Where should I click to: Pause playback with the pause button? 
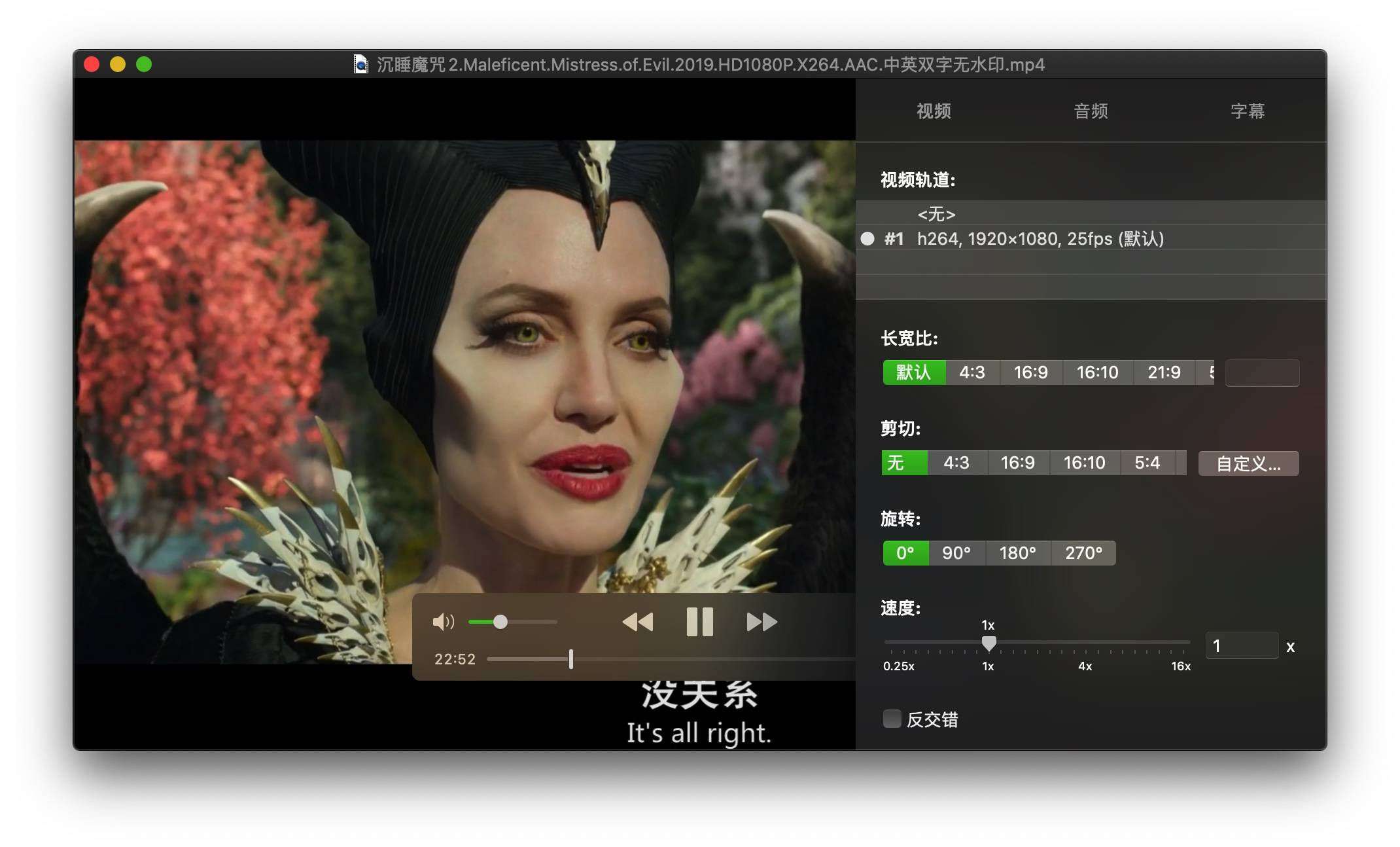(x=699, y=622)
